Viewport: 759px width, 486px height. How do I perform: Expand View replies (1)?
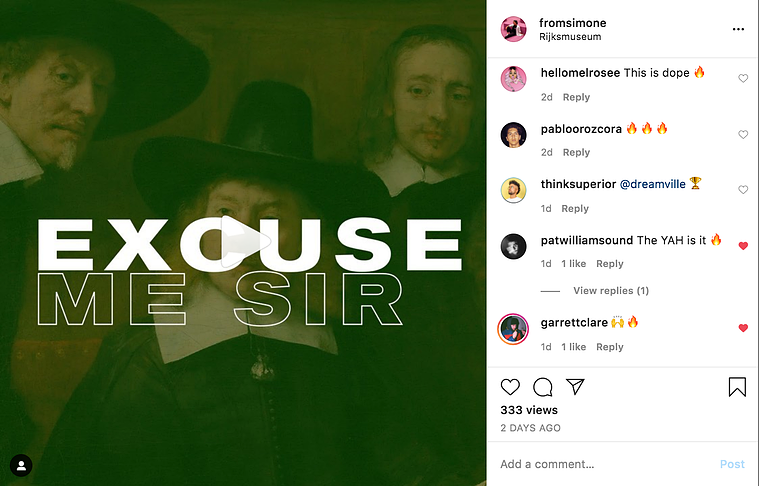tap(611, 290)
